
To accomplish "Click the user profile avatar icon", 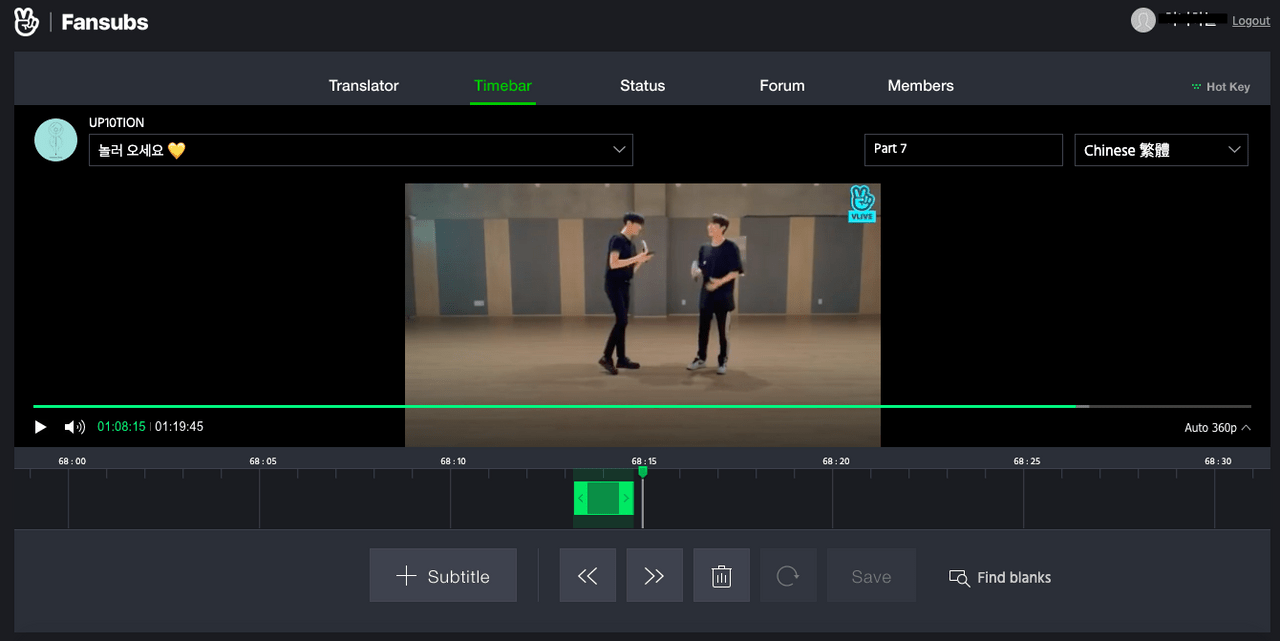I will [x=1143, y=20].
